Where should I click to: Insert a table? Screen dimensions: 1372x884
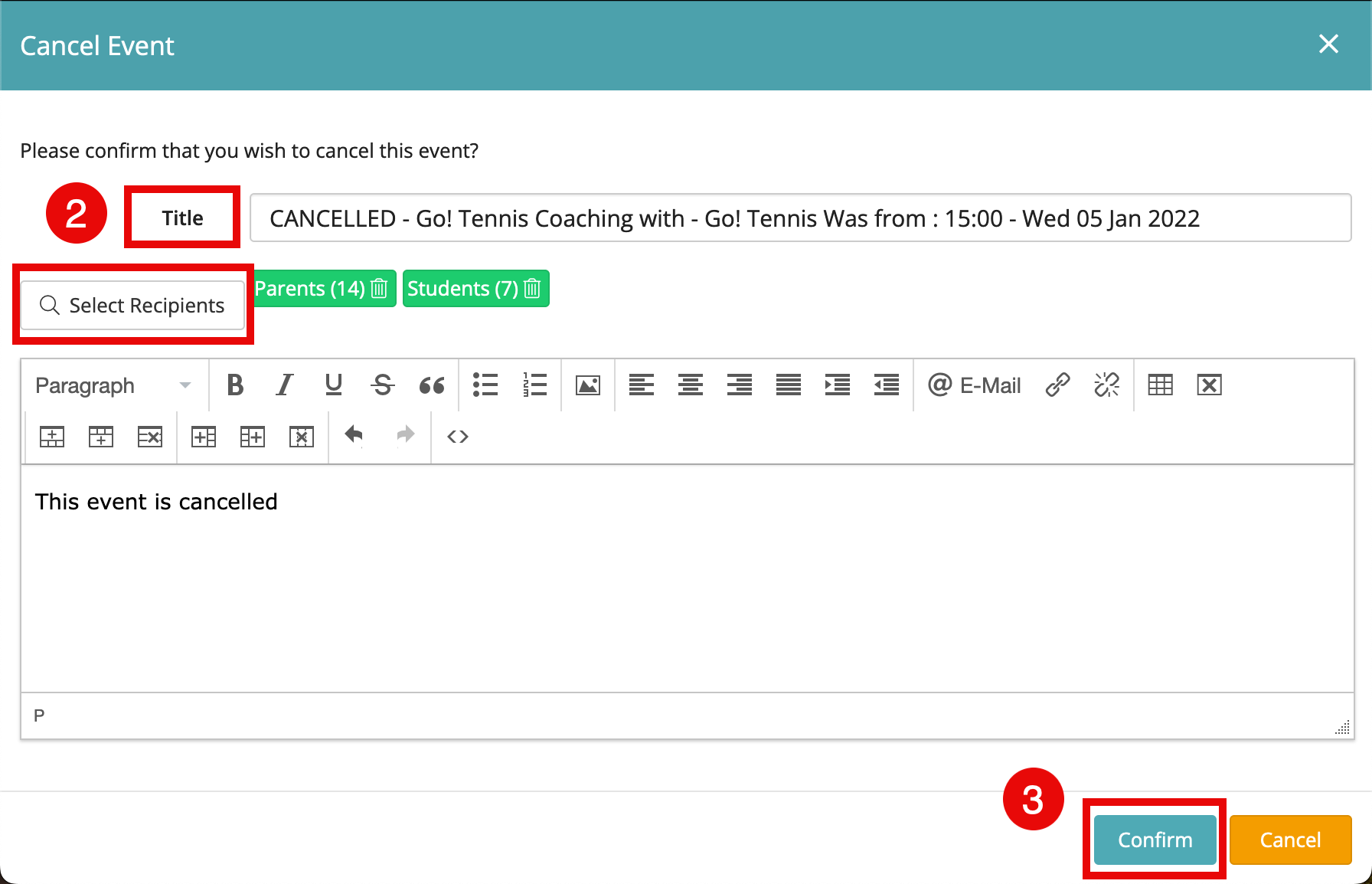click(x=1161, y=385)
